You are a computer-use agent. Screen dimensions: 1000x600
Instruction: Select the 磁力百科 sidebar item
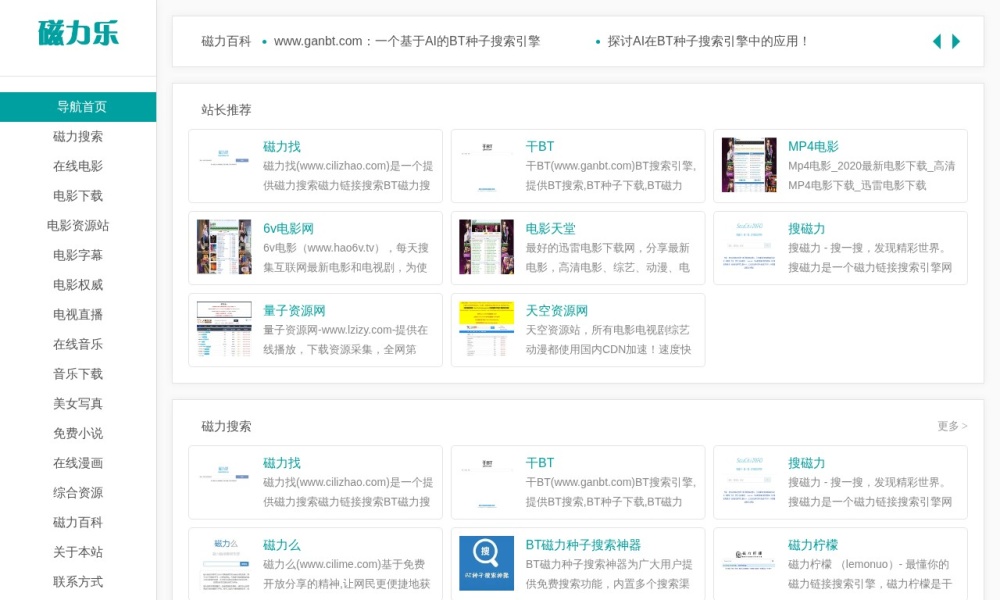77,522
